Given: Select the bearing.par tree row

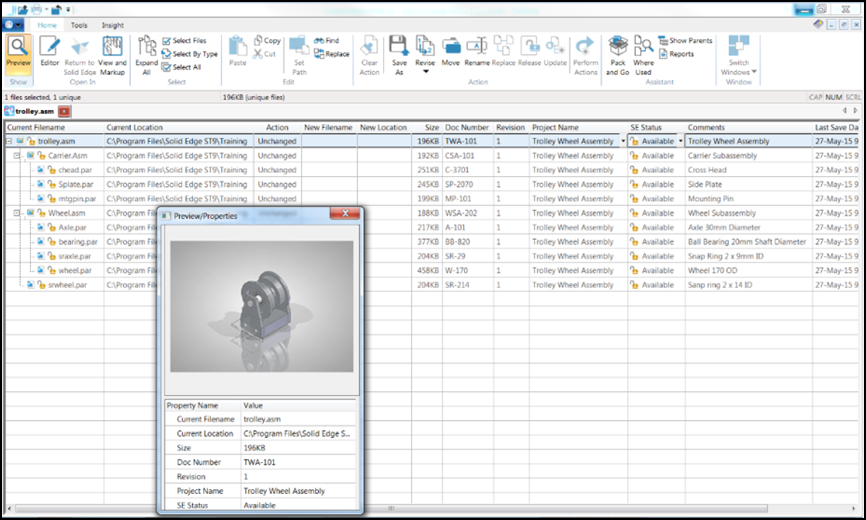Looking at the screenshot, I should pyautogui.click(x=78, y=242).
